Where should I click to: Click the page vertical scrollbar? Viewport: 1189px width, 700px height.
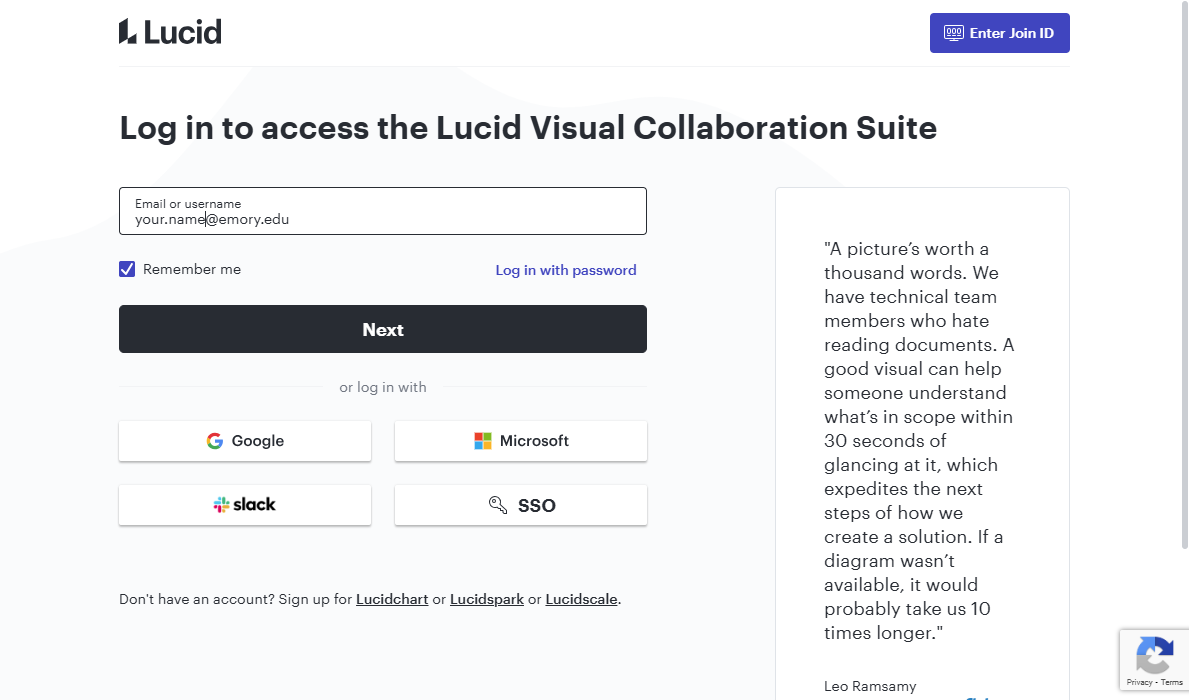click(1185, 275)
